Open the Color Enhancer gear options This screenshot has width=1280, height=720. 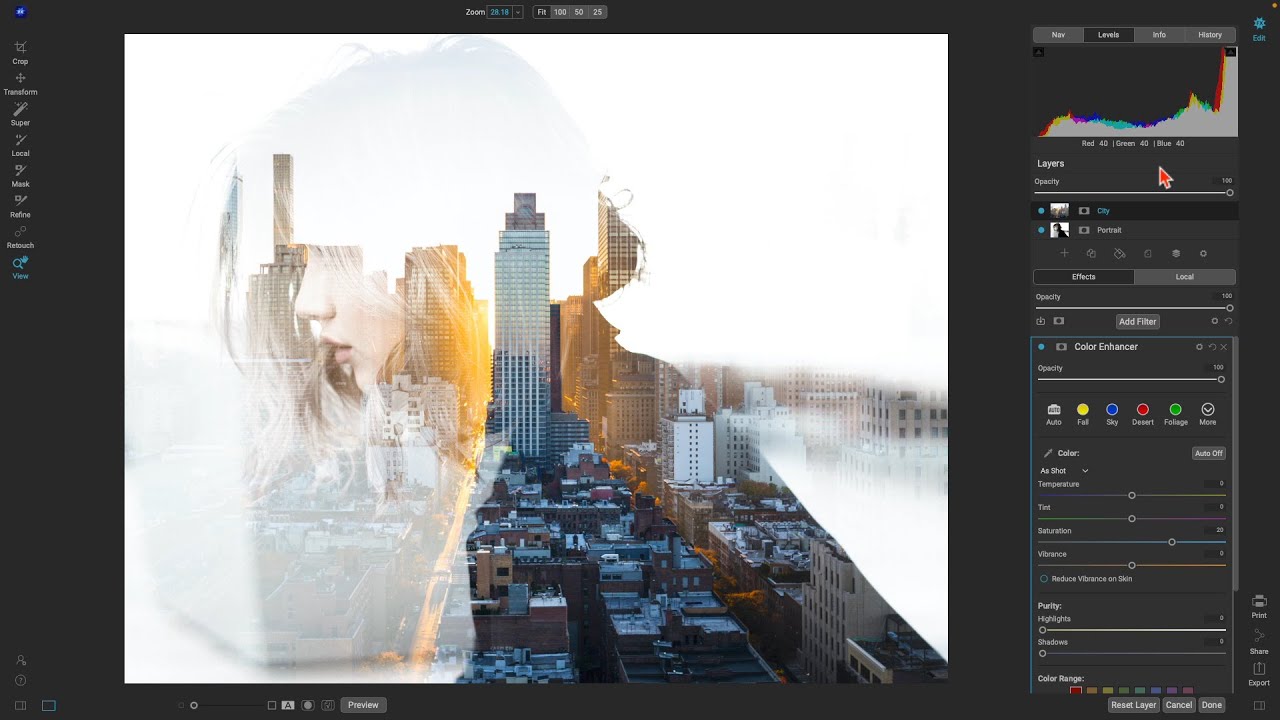click(x=1199, y=347)
